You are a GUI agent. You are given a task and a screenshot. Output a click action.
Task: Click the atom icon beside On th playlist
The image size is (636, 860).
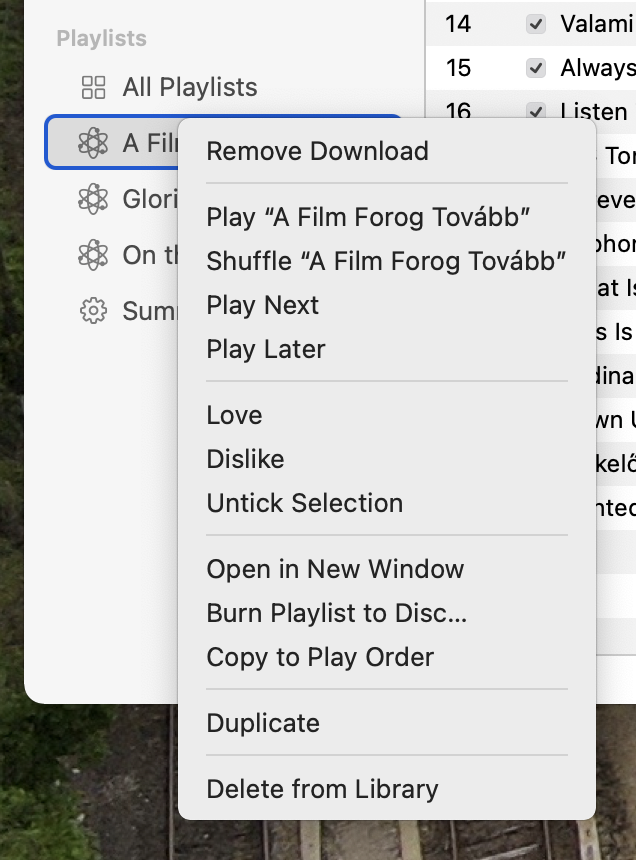[93, 255]
